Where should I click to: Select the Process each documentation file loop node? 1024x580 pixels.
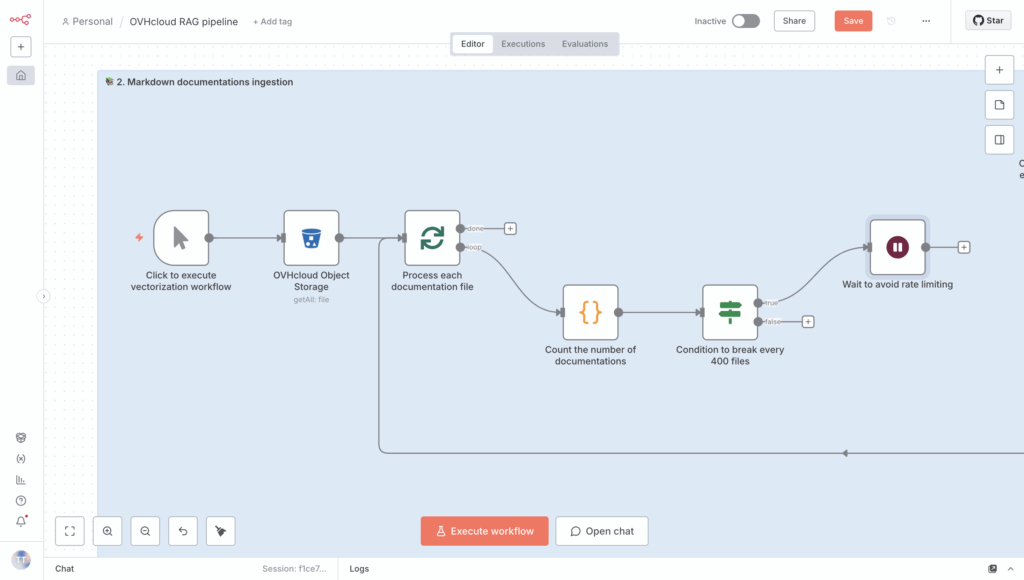click(x=432, y=238)
